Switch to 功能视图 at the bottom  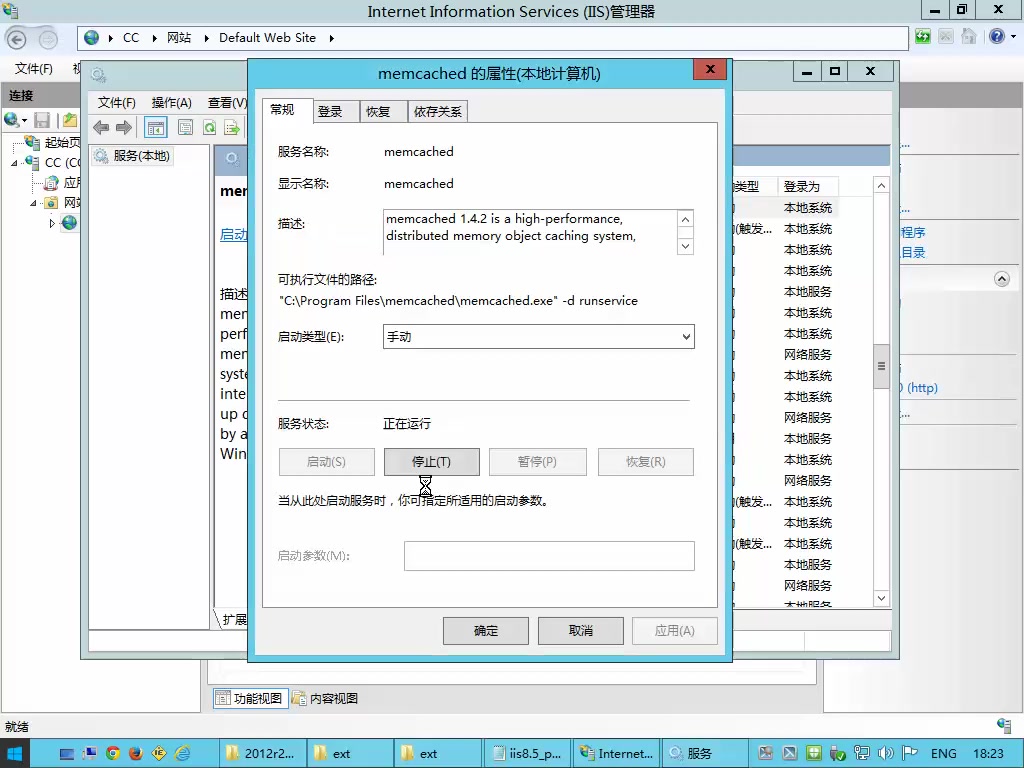click(249, 698)
